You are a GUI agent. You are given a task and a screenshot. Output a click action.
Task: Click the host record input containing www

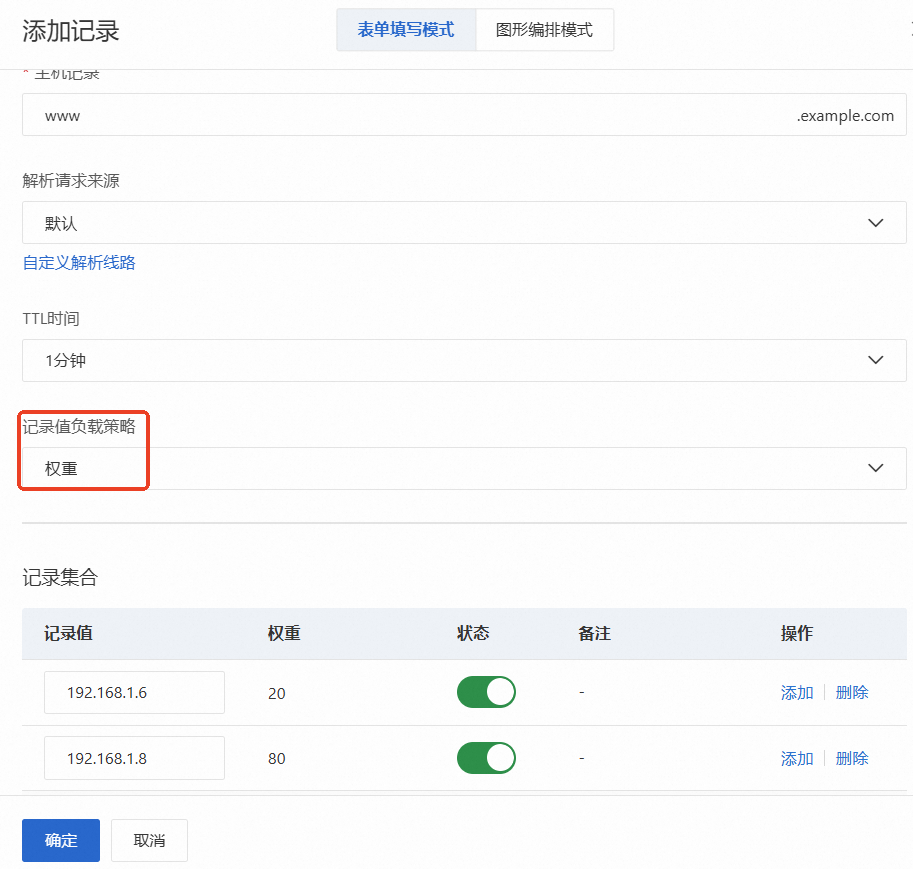coord(464,115)
